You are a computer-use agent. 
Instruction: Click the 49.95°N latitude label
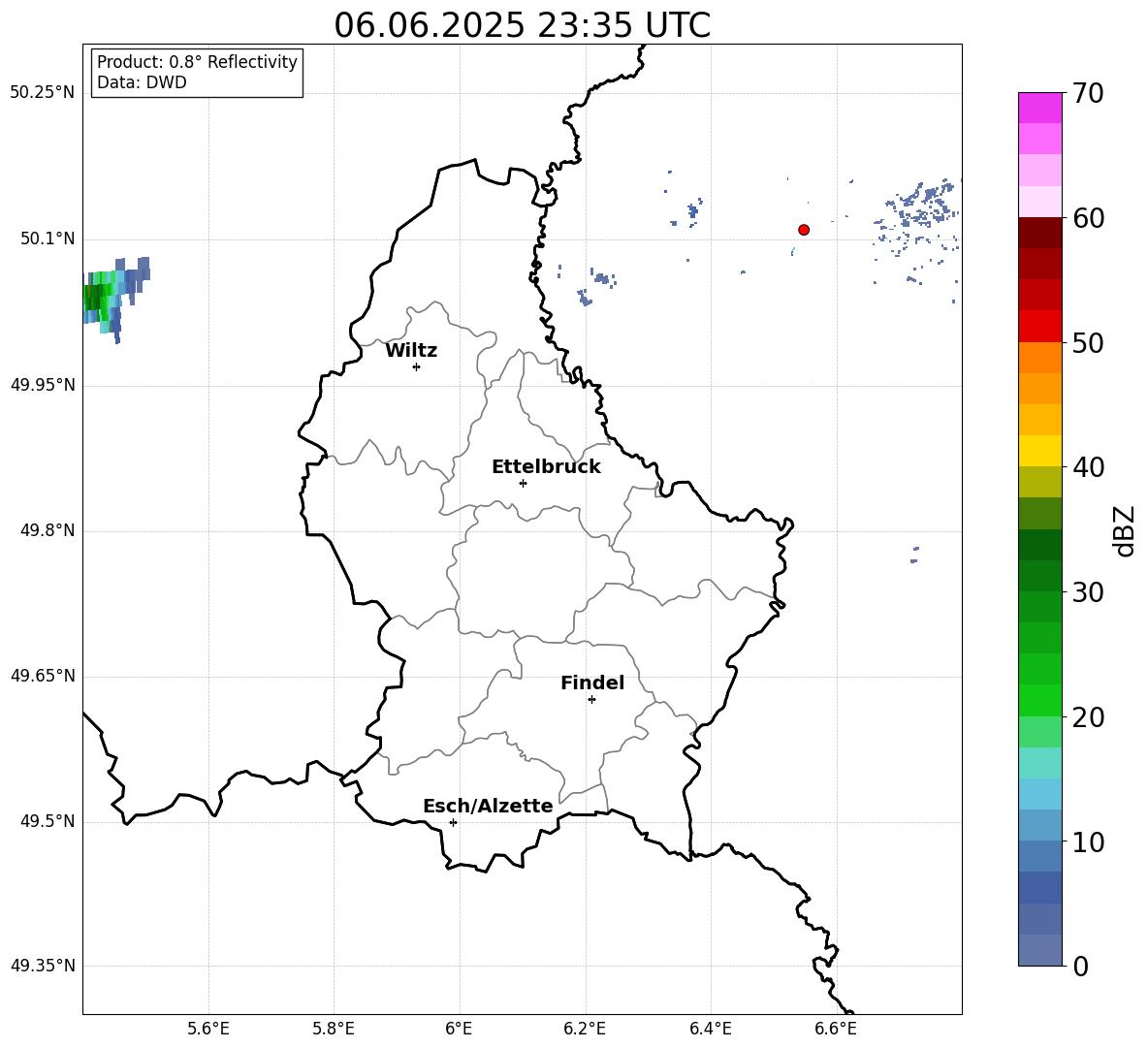pos(42,385)
